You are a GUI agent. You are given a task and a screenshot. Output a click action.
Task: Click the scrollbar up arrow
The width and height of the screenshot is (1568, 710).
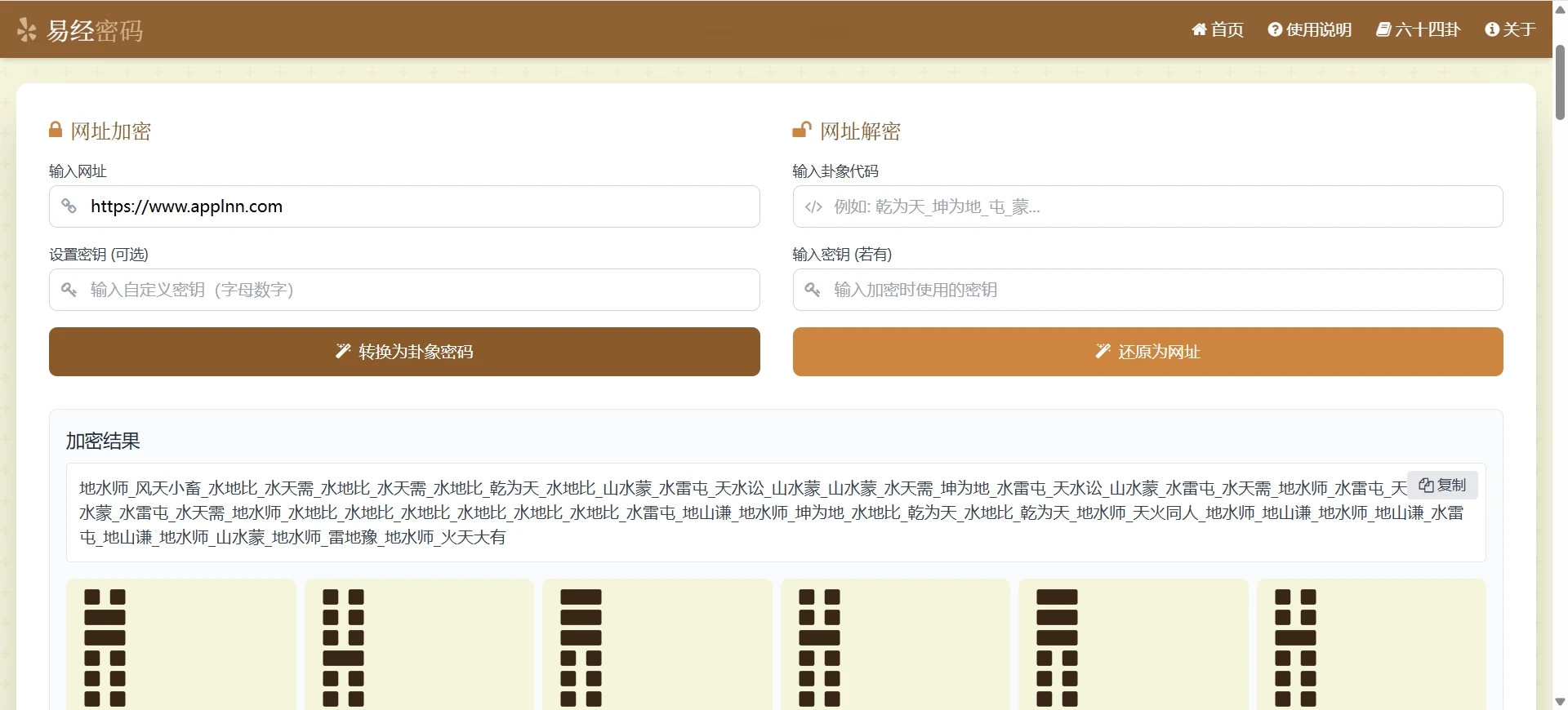[x=1560, y=9]
